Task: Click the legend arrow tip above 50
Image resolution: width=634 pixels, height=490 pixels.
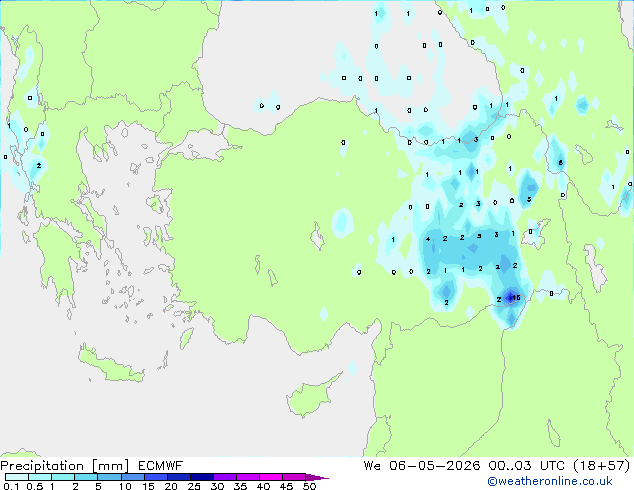Action: (317, 477)
